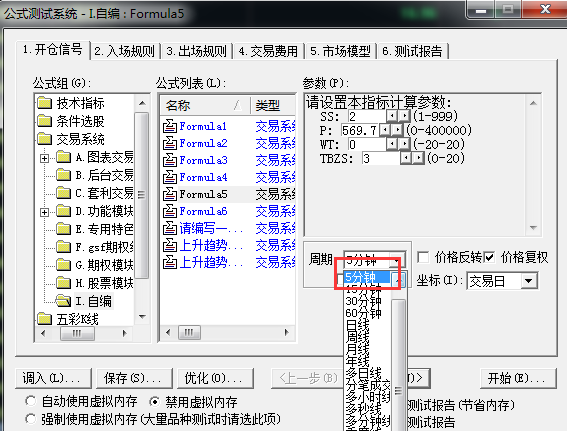Switch to 6.测试报告 tab

[x=412, y=51]
